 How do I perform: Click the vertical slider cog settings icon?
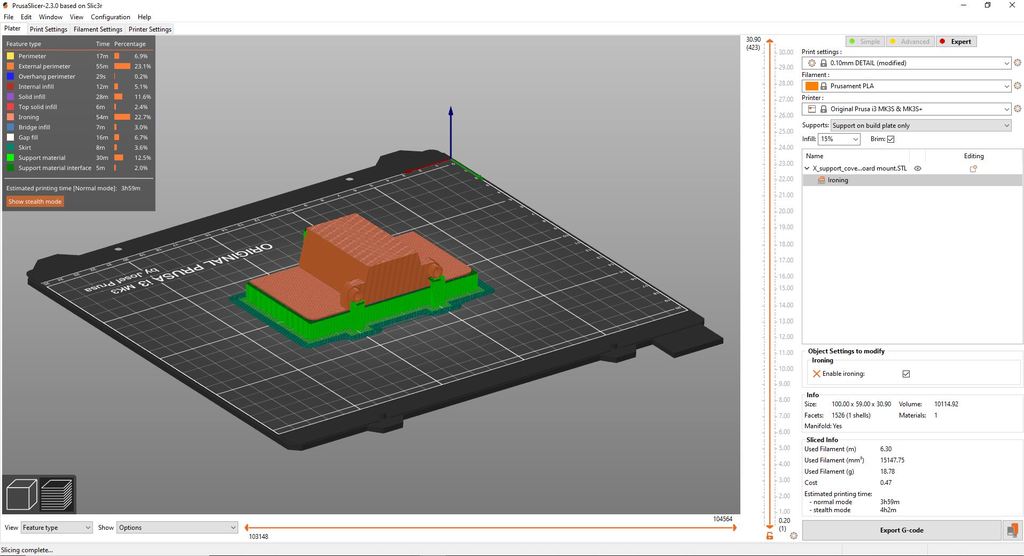793,536
